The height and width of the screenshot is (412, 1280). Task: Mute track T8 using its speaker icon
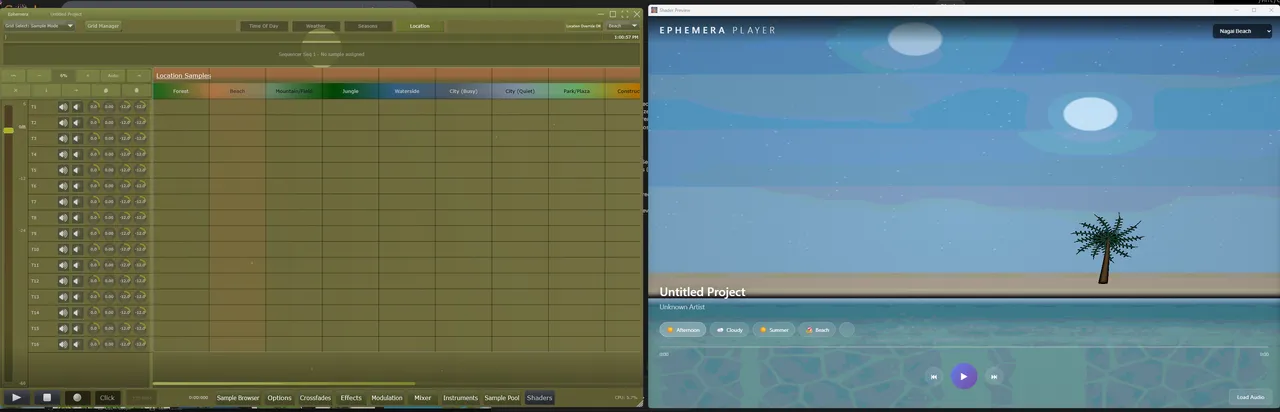tap(63, 218)
